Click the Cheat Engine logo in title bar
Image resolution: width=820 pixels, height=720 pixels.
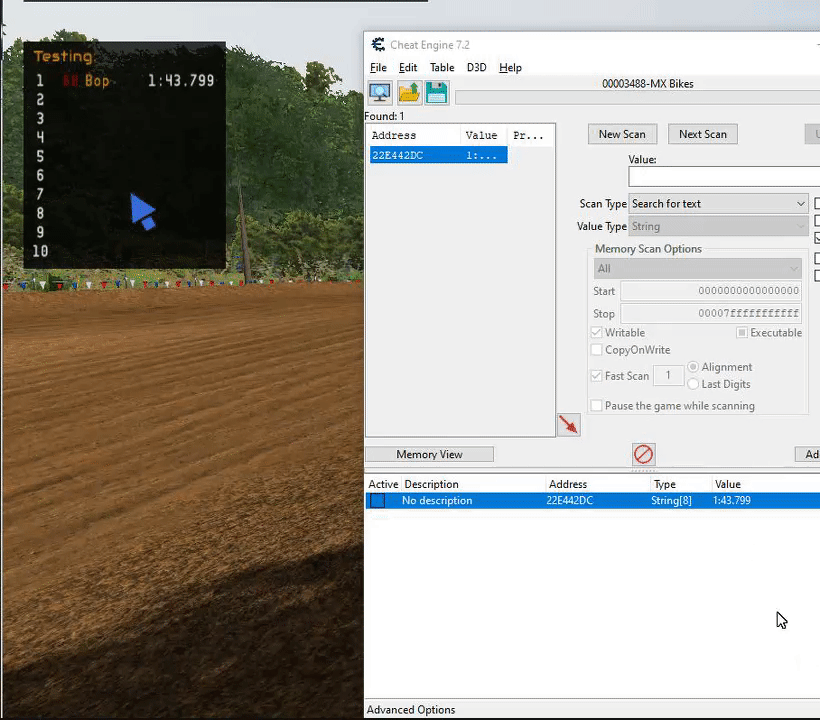pyautogui.click(x=378, y=45)
